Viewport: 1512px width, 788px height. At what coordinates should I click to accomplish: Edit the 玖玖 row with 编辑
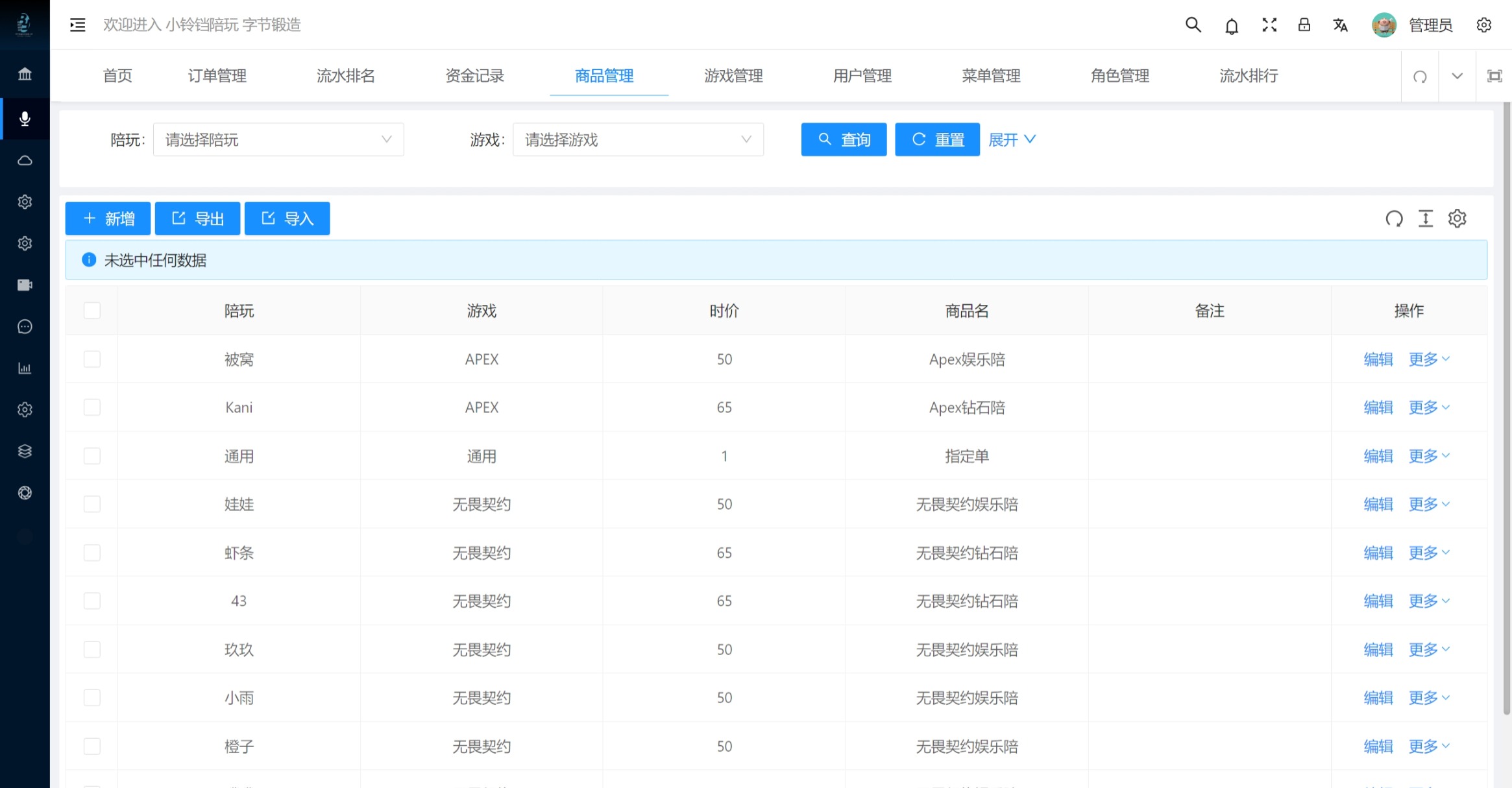pos(1378,649)
